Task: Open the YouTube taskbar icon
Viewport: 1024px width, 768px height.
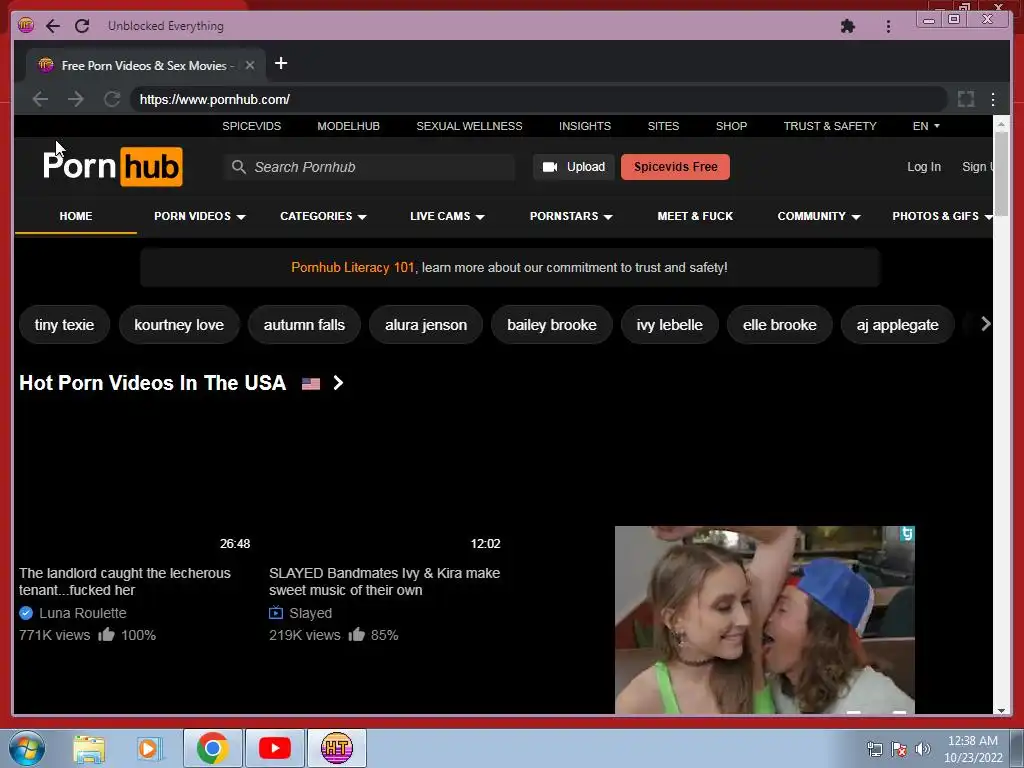Action: [274, 748]
